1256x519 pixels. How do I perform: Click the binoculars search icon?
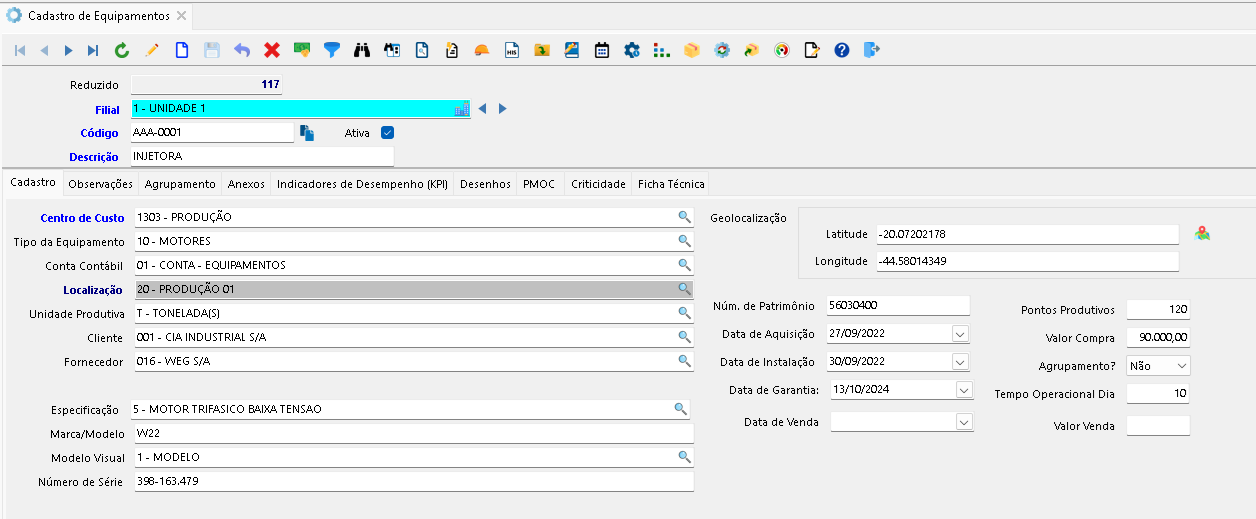coord(362,50)
